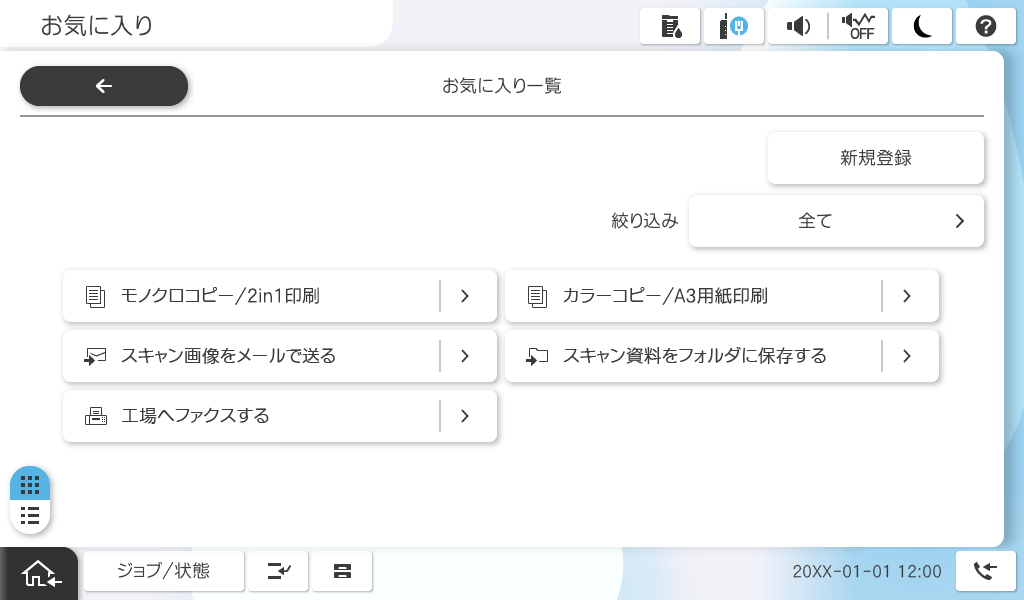
Task: Open the ink supply status icon
Action: [670, 27]
